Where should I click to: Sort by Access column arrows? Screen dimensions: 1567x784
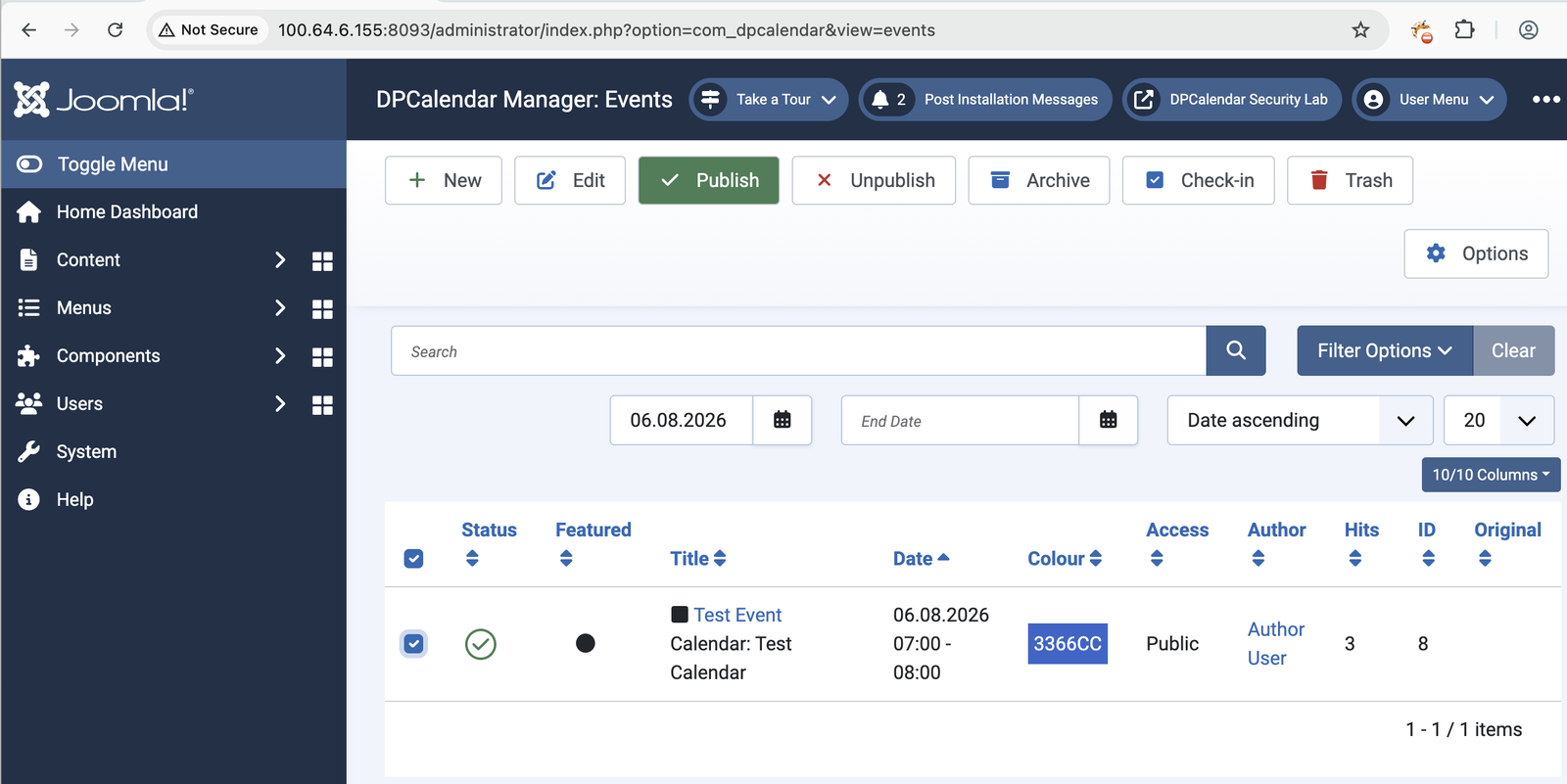coord(1157,558)
